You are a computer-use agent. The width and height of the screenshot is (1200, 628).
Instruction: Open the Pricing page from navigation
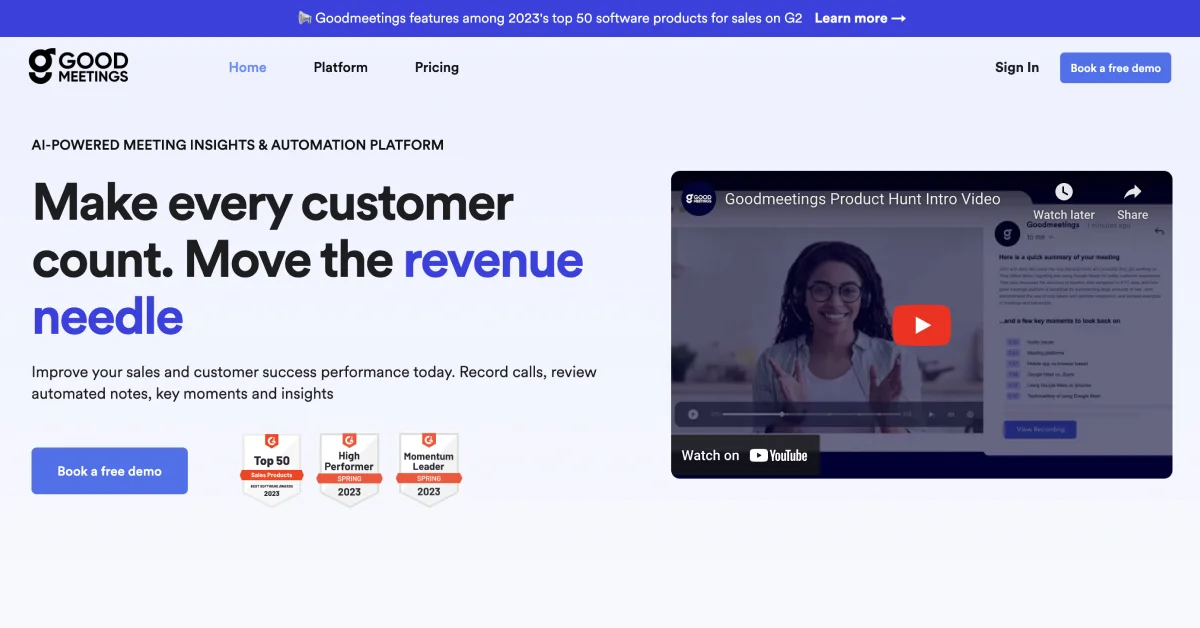[x=437, y=68]
